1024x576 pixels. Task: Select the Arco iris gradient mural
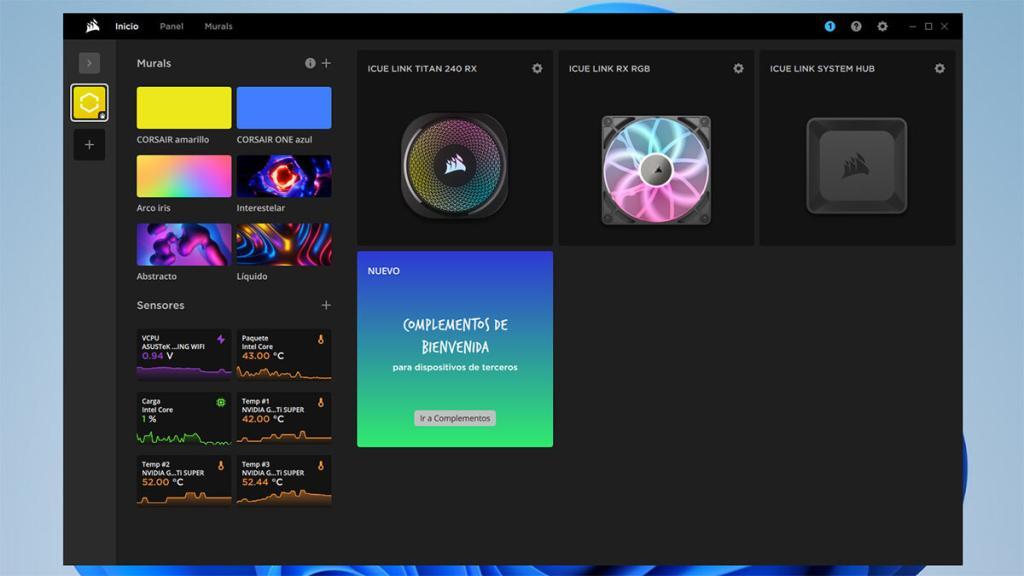coord(184,176)
